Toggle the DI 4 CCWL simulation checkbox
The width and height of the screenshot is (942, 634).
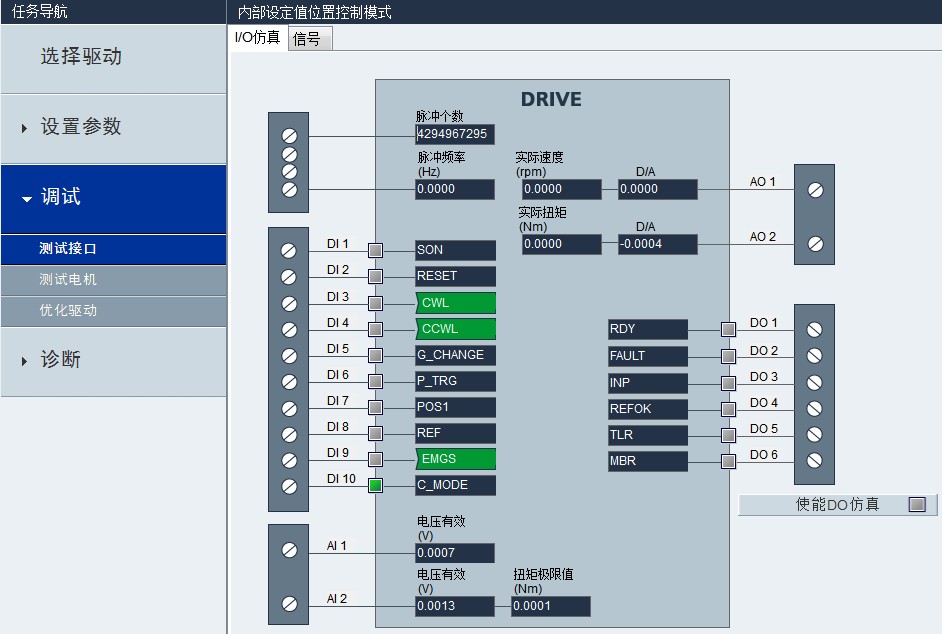point(375,329)
